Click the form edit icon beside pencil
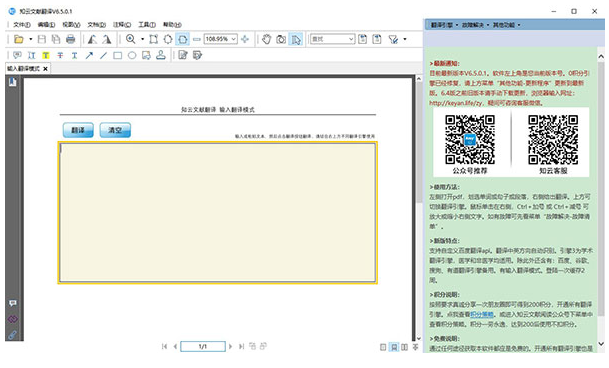The width and height of the screenshot is (609, 368). coord(197,55)
